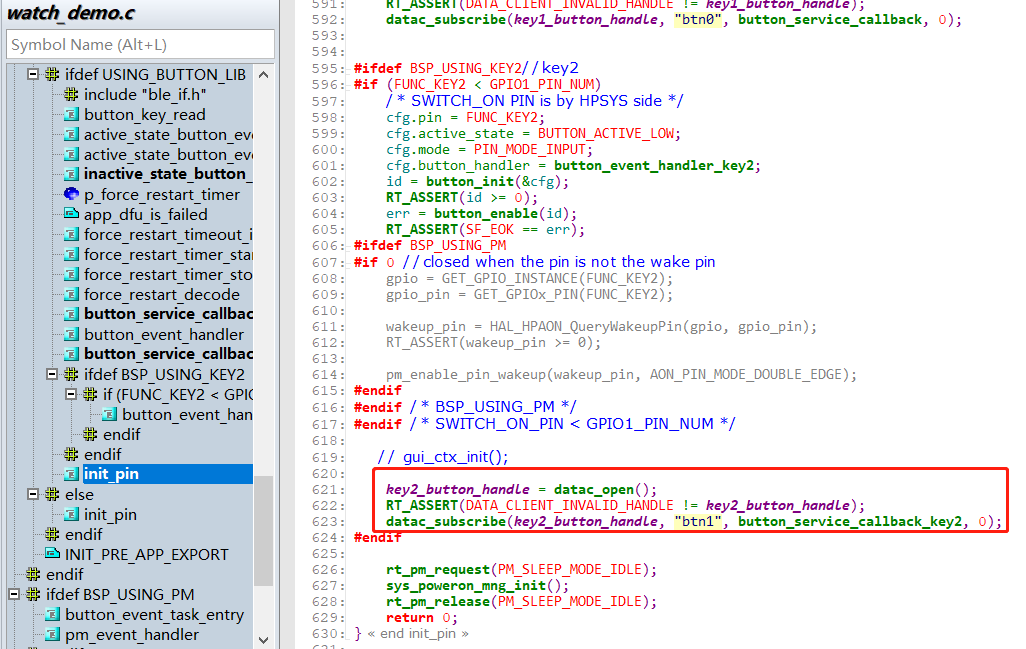Collapse the ifdef BSP_USING_PM tree node
This screenshot has height=649, width=1026.
pyautogui.click(x=14, y=595)
